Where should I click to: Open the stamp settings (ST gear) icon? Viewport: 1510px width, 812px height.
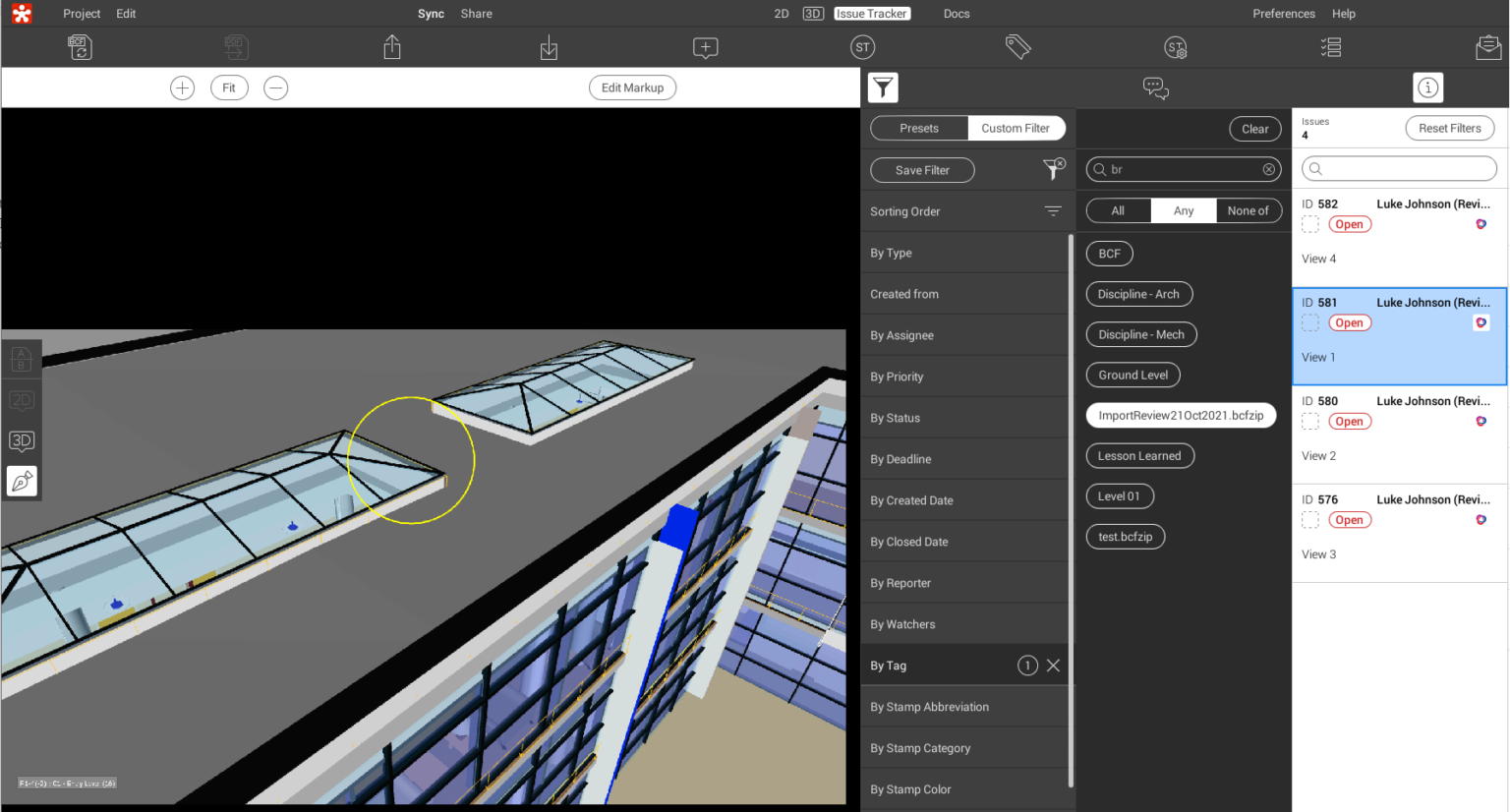click(x=1176, y=46)
